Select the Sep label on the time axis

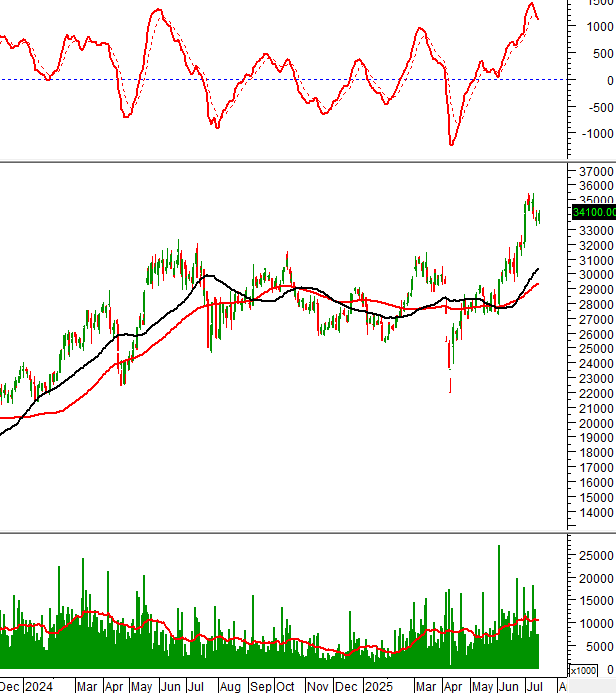(261, 686)
